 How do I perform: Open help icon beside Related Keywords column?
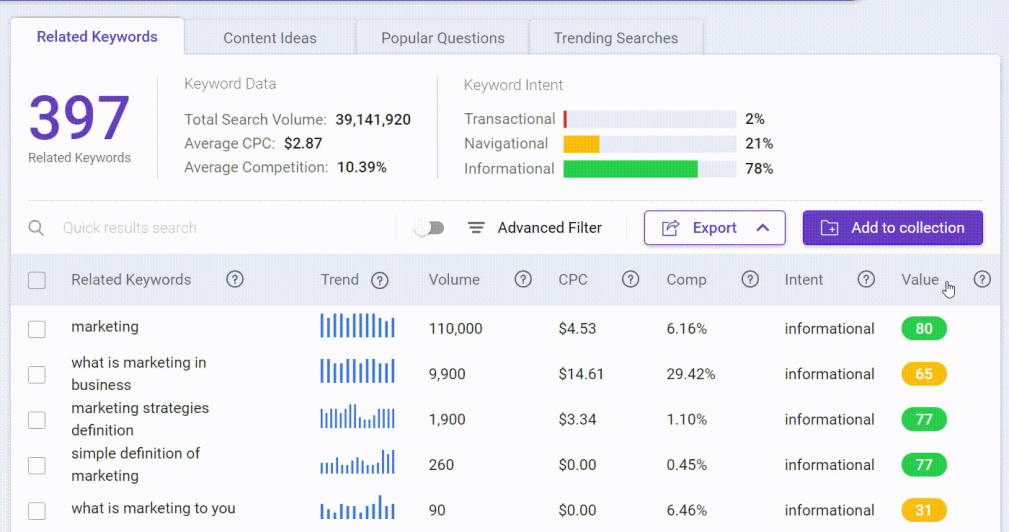pos(235,279)
